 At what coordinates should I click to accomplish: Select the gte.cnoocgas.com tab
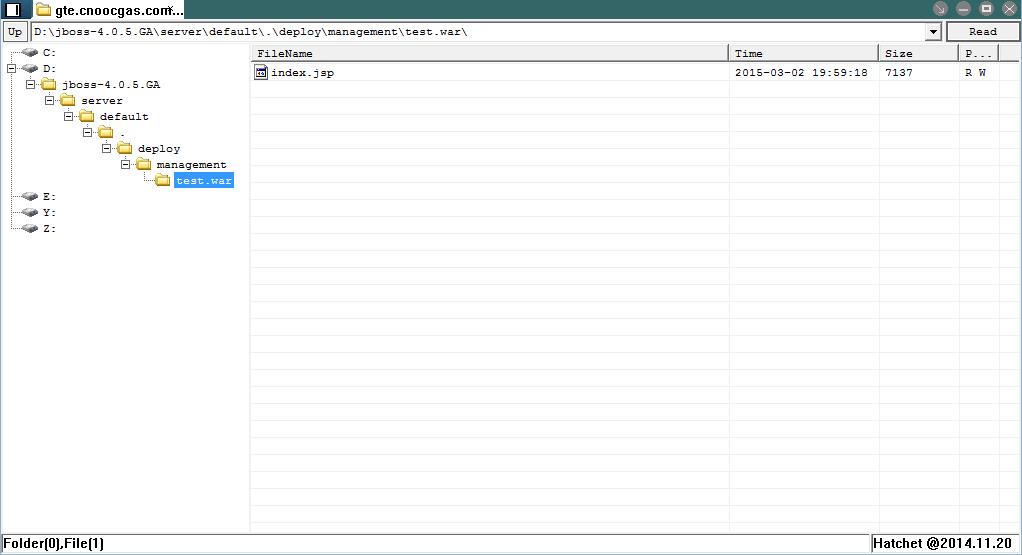pyautogui.click(x=110, y=10)
